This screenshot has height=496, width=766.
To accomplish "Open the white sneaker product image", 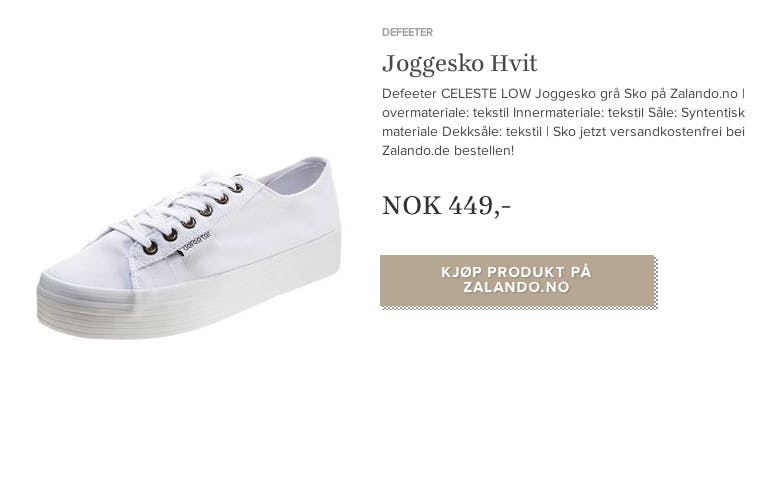I will (190, 248).
